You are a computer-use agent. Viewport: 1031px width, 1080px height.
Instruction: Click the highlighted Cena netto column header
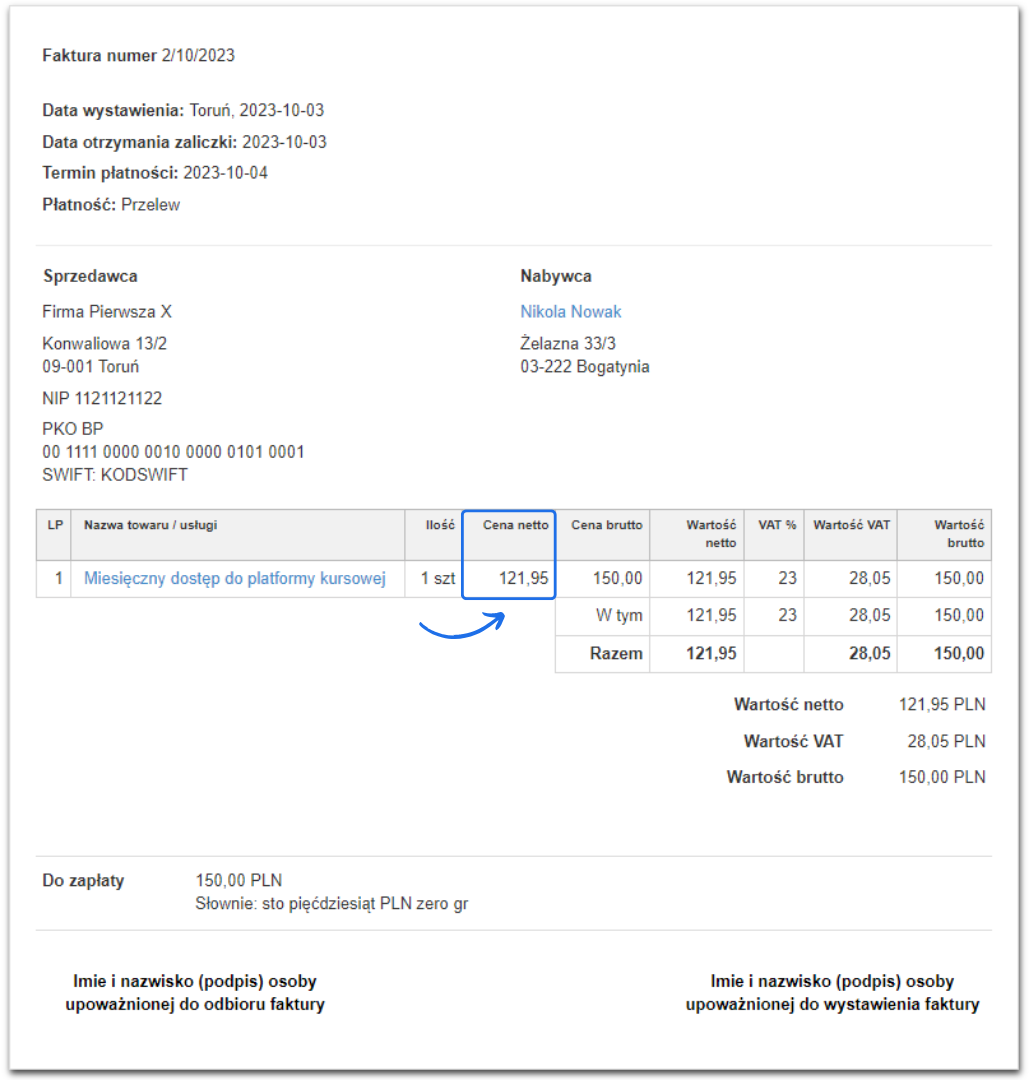[508, 524]
